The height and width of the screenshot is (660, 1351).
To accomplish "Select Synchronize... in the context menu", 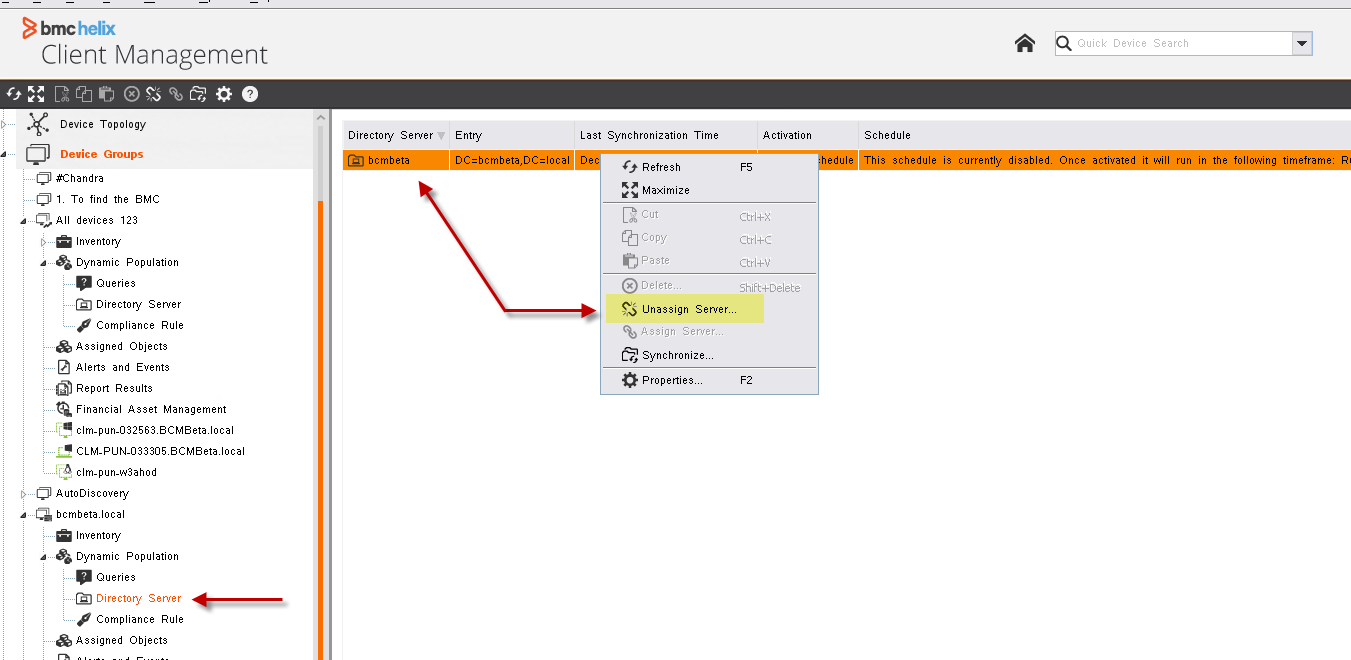I will [709, 355].
